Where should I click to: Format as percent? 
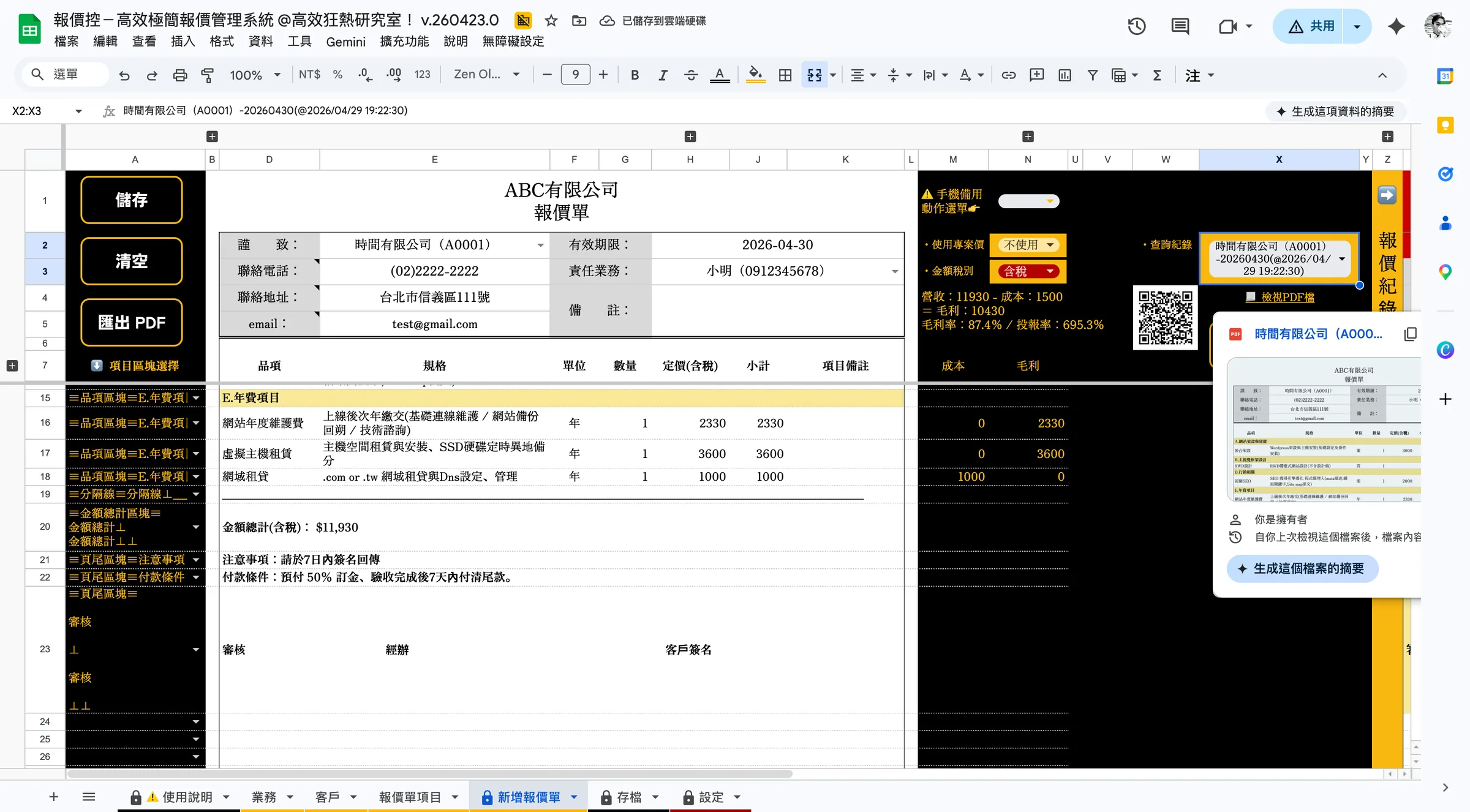[337, 75]
